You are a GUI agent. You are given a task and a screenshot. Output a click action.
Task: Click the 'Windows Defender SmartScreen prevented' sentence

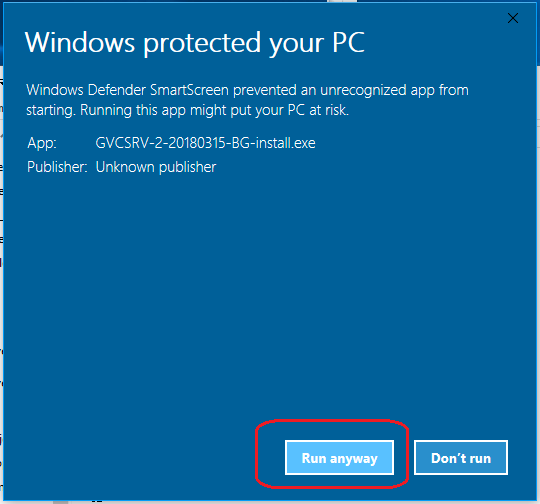[x=162, y=90]
